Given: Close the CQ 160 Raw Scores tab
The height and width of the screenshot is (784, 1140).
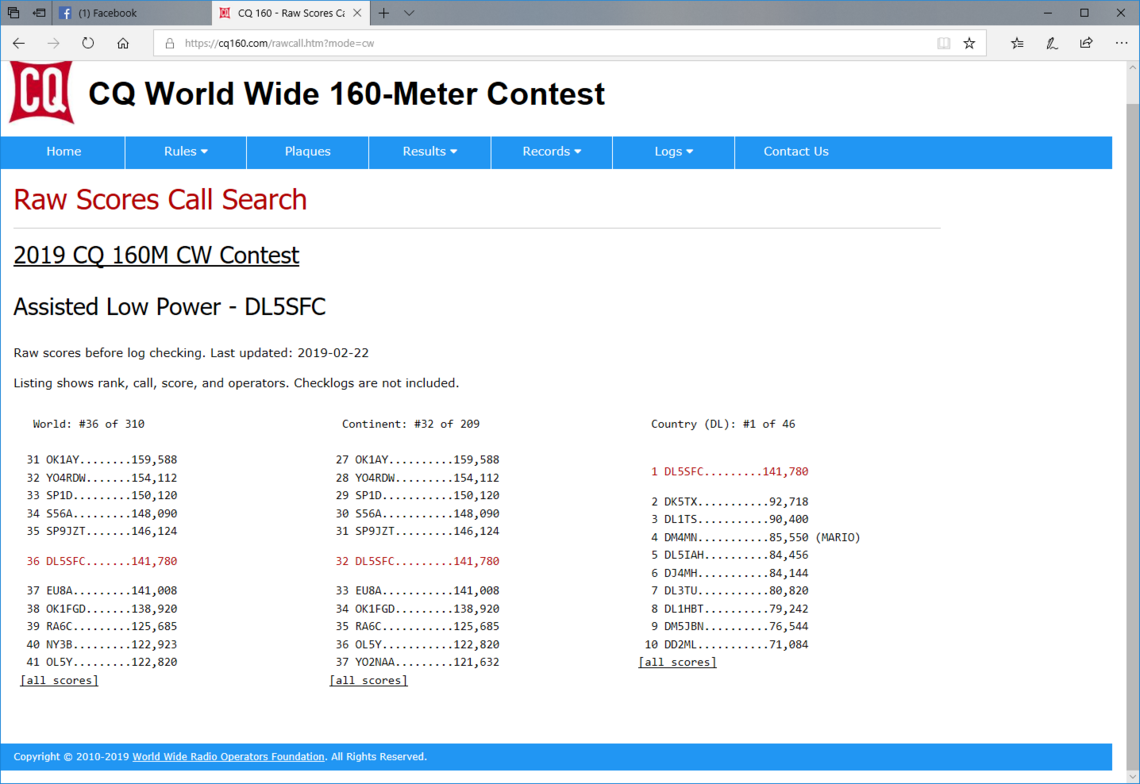Looking at the screenshot, I should click(x=357, y=13).
